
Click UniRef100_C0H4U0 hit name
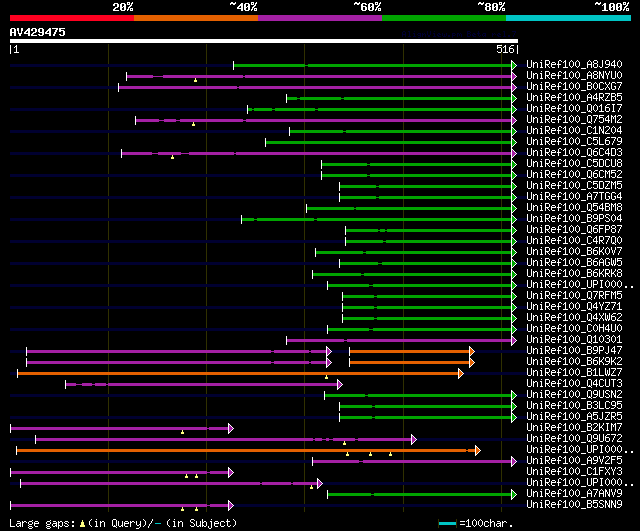pos(574,329)
